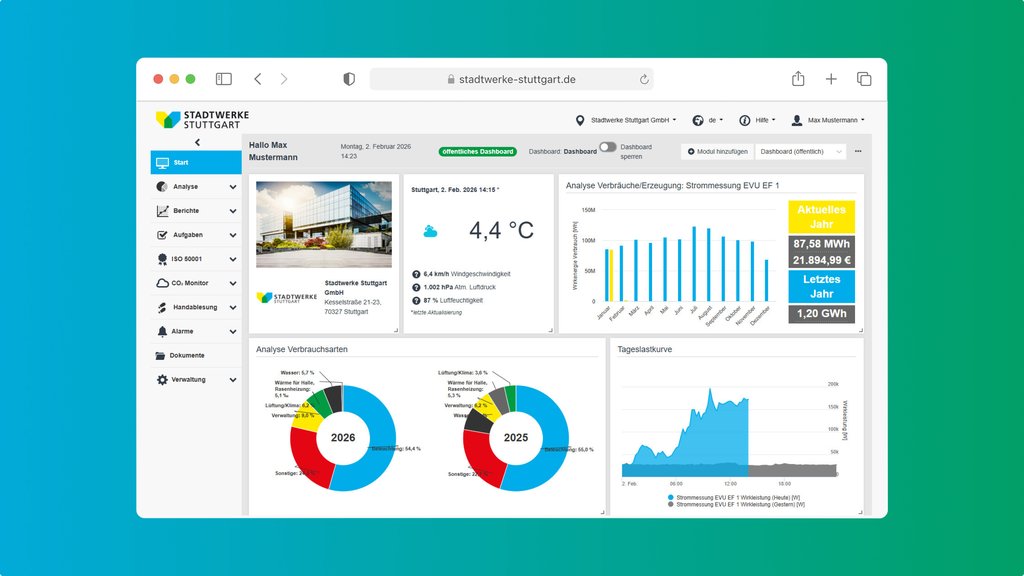The image size is (1024, 576).
Task: Click the Aufgaben checkmark icon
Action: (162, 235)
